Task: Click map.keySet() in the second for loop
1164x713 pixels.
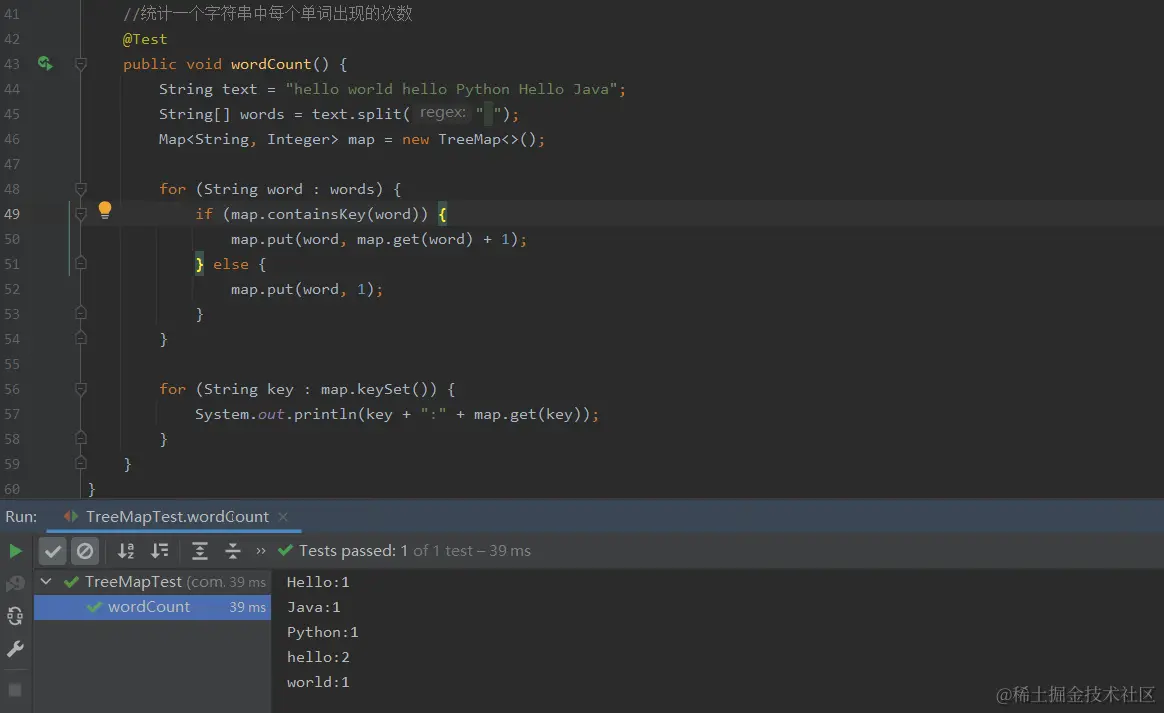Action: point(379,389)
